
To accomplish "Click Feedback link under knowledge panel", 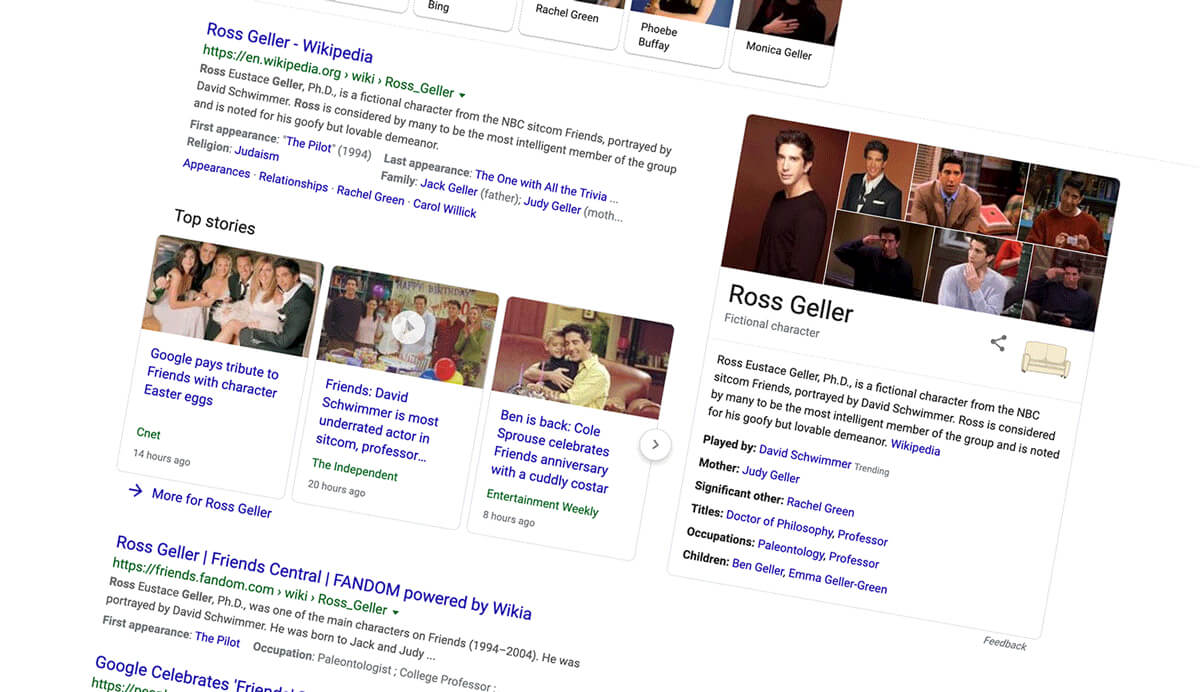I will pos(1004,643).
